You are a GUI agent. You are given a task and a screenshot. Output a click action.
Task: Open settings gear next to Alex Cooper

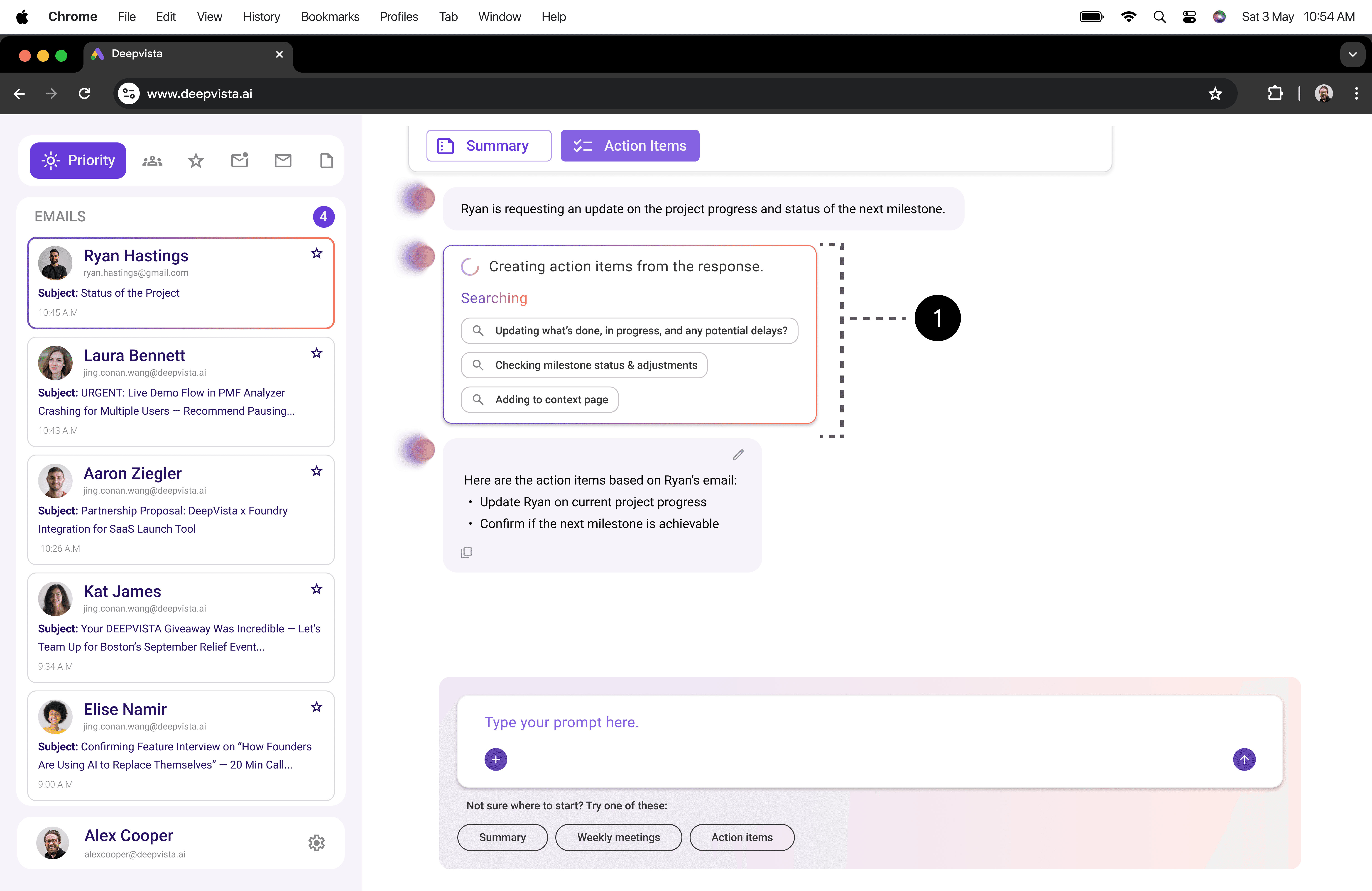click(x=316, y=843)
